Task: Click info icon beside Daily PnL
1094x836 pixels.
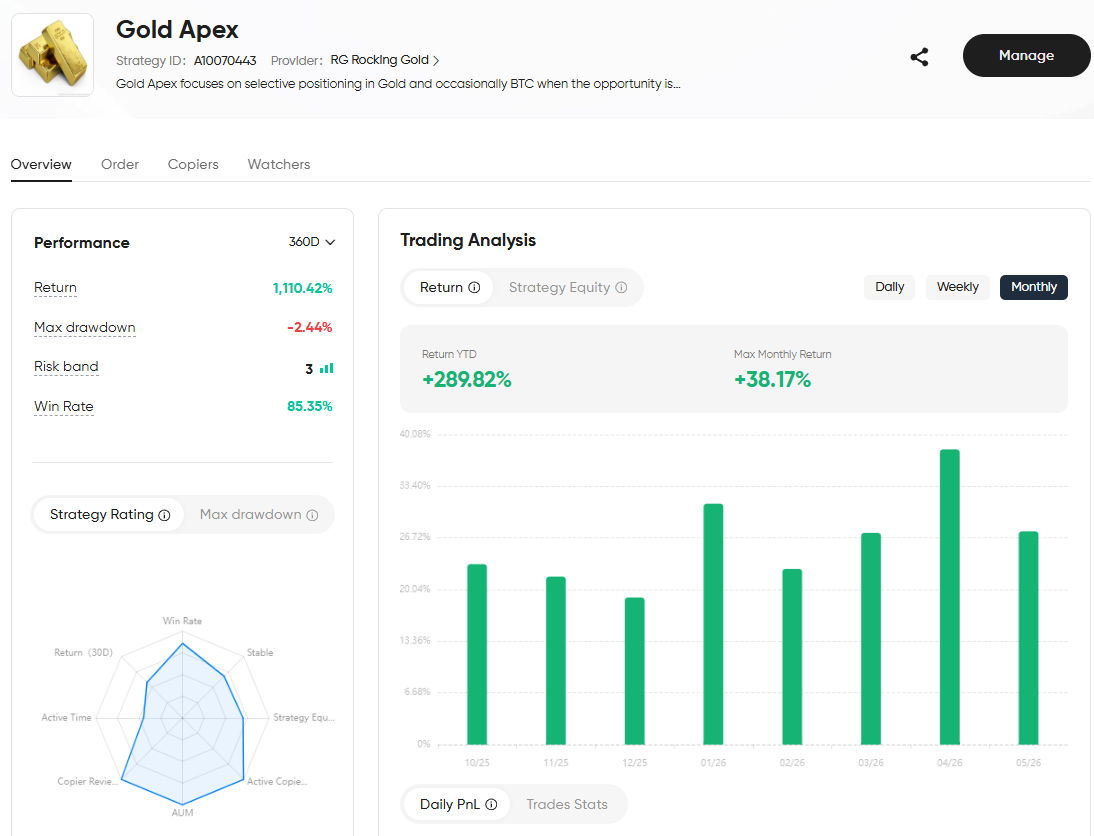Action: [491, 805]
